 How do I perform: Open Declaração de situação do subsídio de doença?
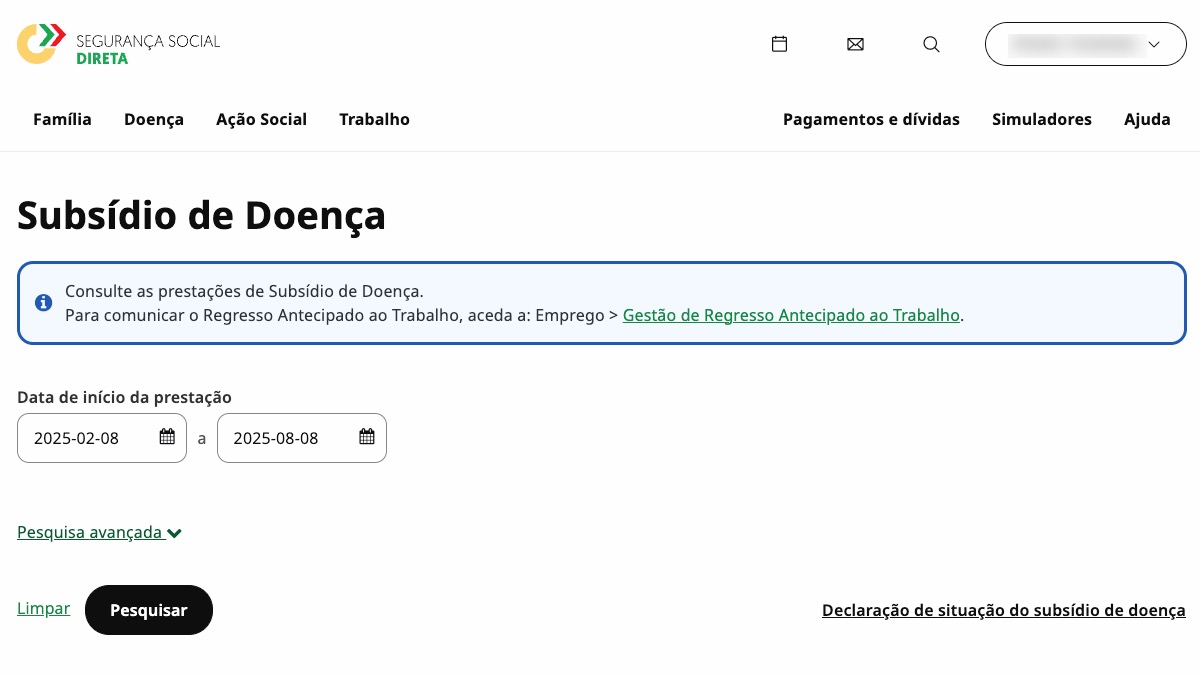1003,610
